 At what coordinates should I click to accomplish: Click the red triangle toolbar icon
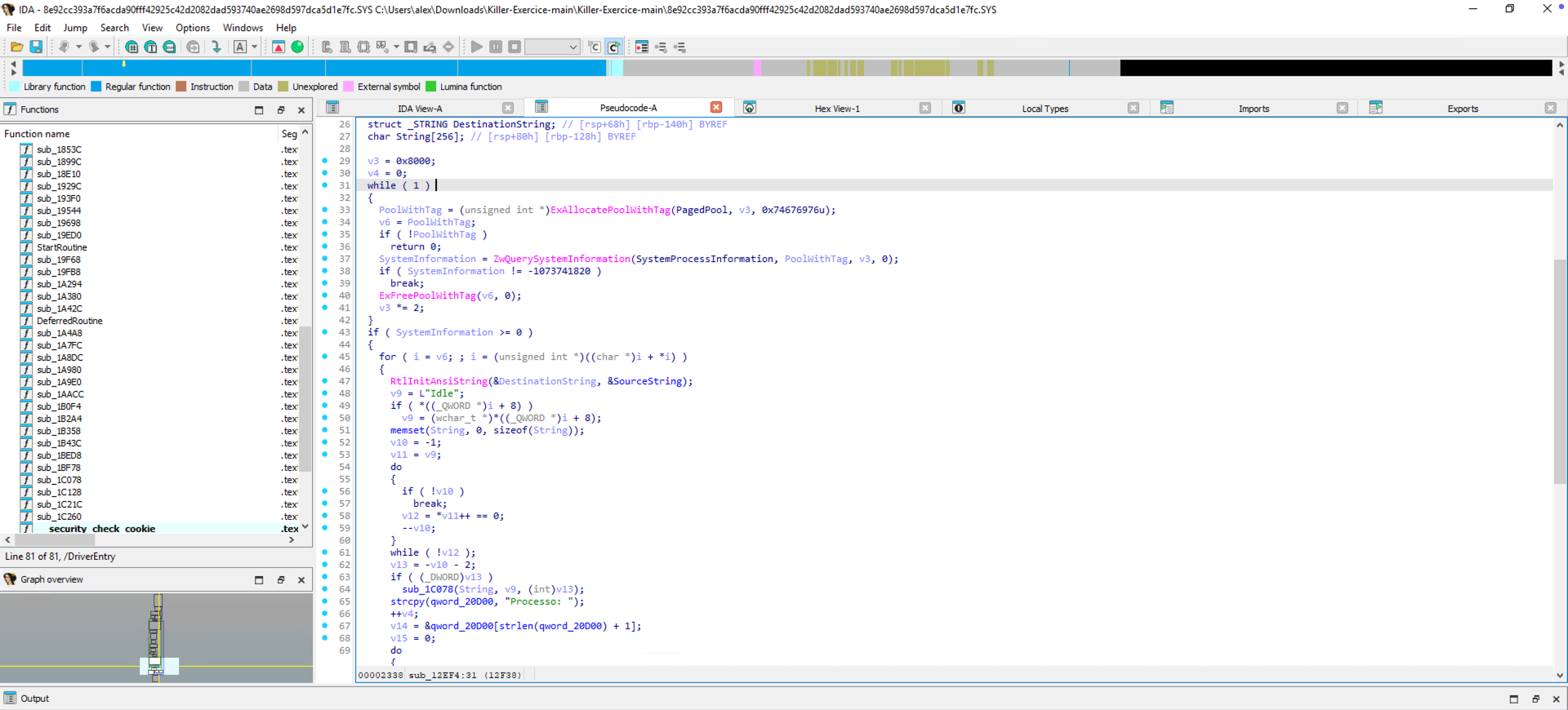(x=278, y=47)
